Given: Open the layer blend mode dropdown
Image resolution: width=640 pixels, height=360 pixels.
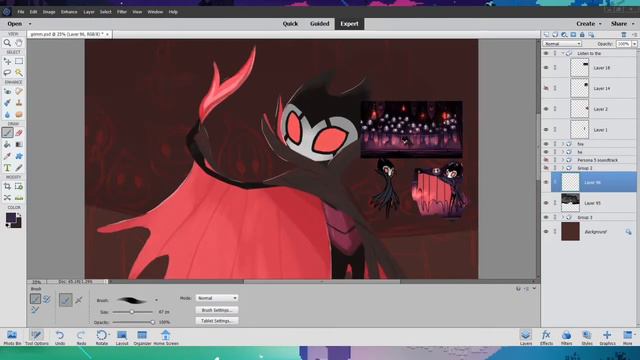Looking at the screenshot, I should [x=562, y=44].
